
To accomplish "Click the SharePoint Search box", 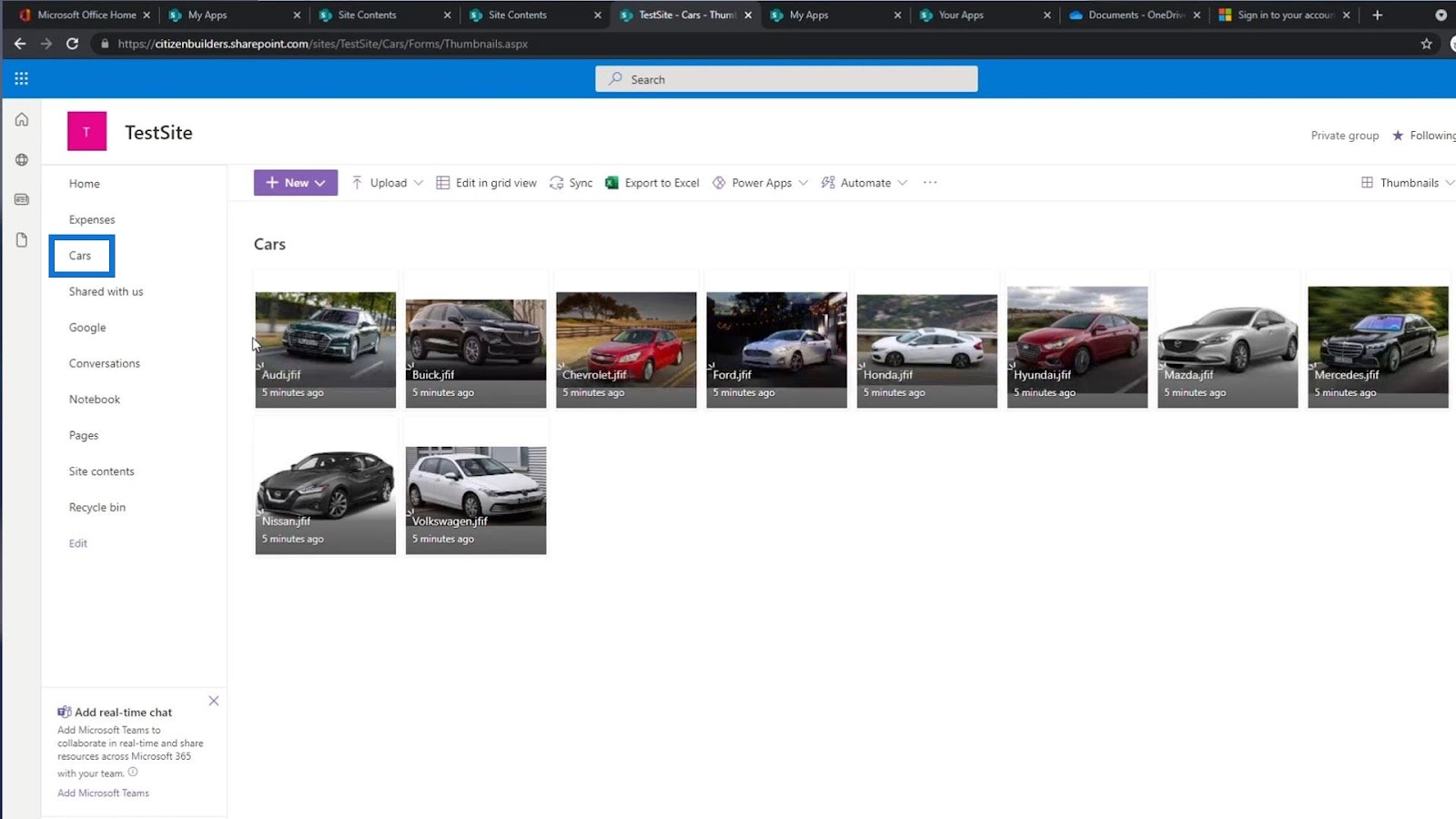I will point(786,79).
